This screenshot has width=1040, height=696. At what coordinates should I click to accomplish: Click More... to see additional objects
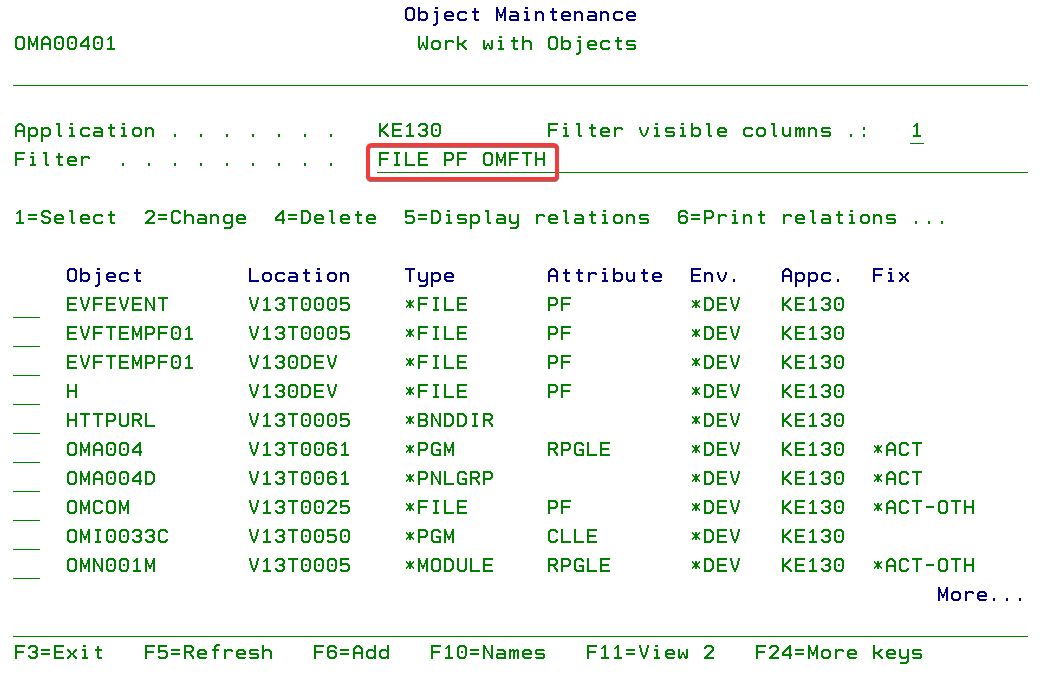tap(980, 595)
